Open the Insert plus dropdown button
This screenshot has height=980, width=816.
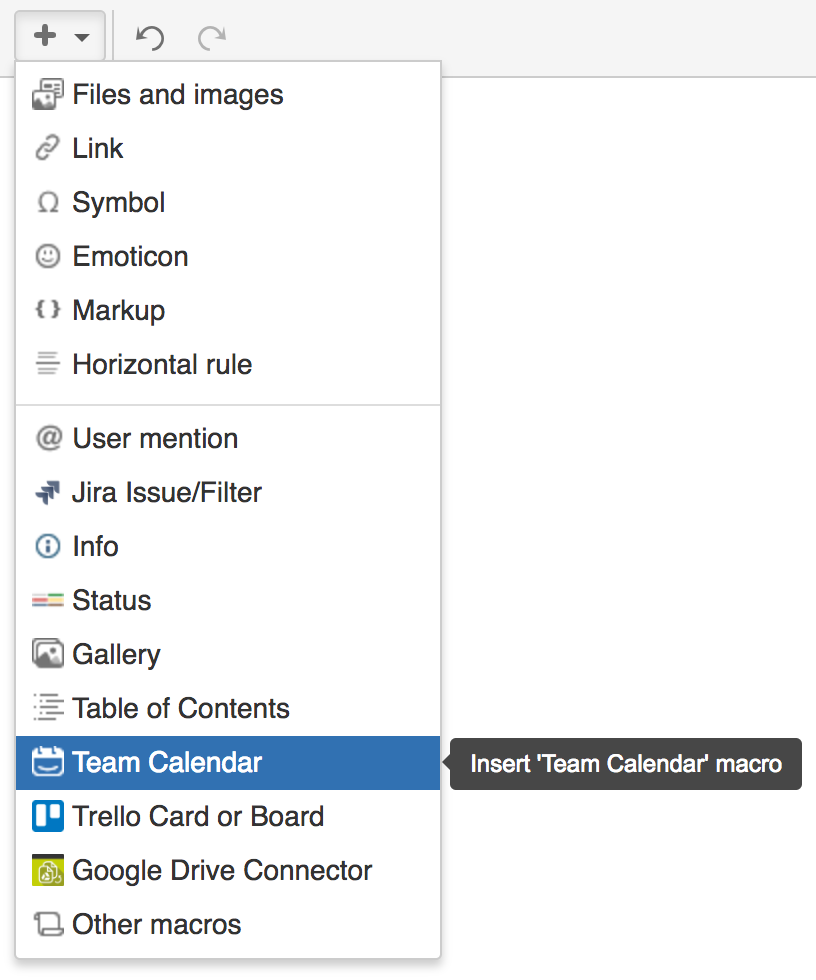(x=61, y=38)
